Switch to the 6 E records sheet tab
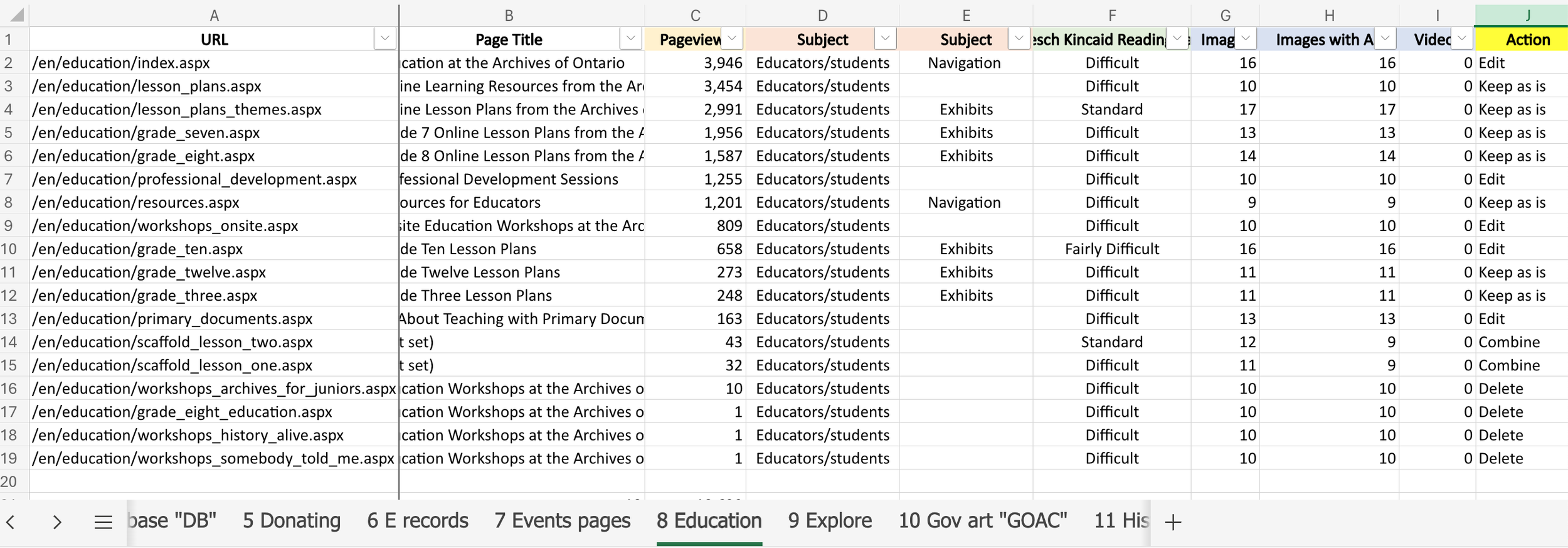1568x548 pixels. (x=418, y=521)
